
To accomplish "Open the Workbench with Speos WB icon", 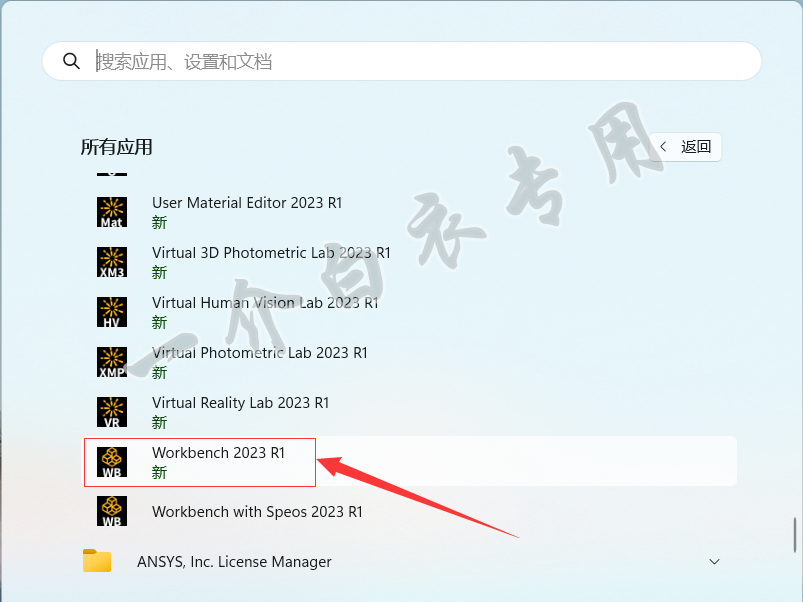I will tap(112, 511).
